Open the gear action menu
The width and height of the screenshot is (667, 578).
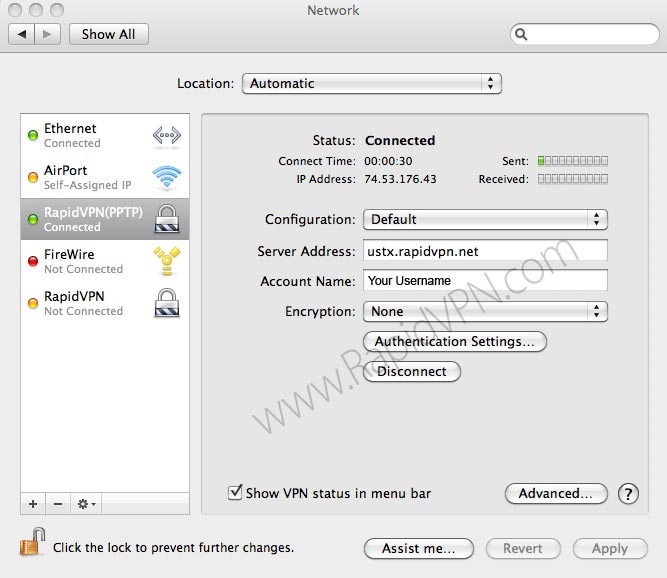pos(86,504)
